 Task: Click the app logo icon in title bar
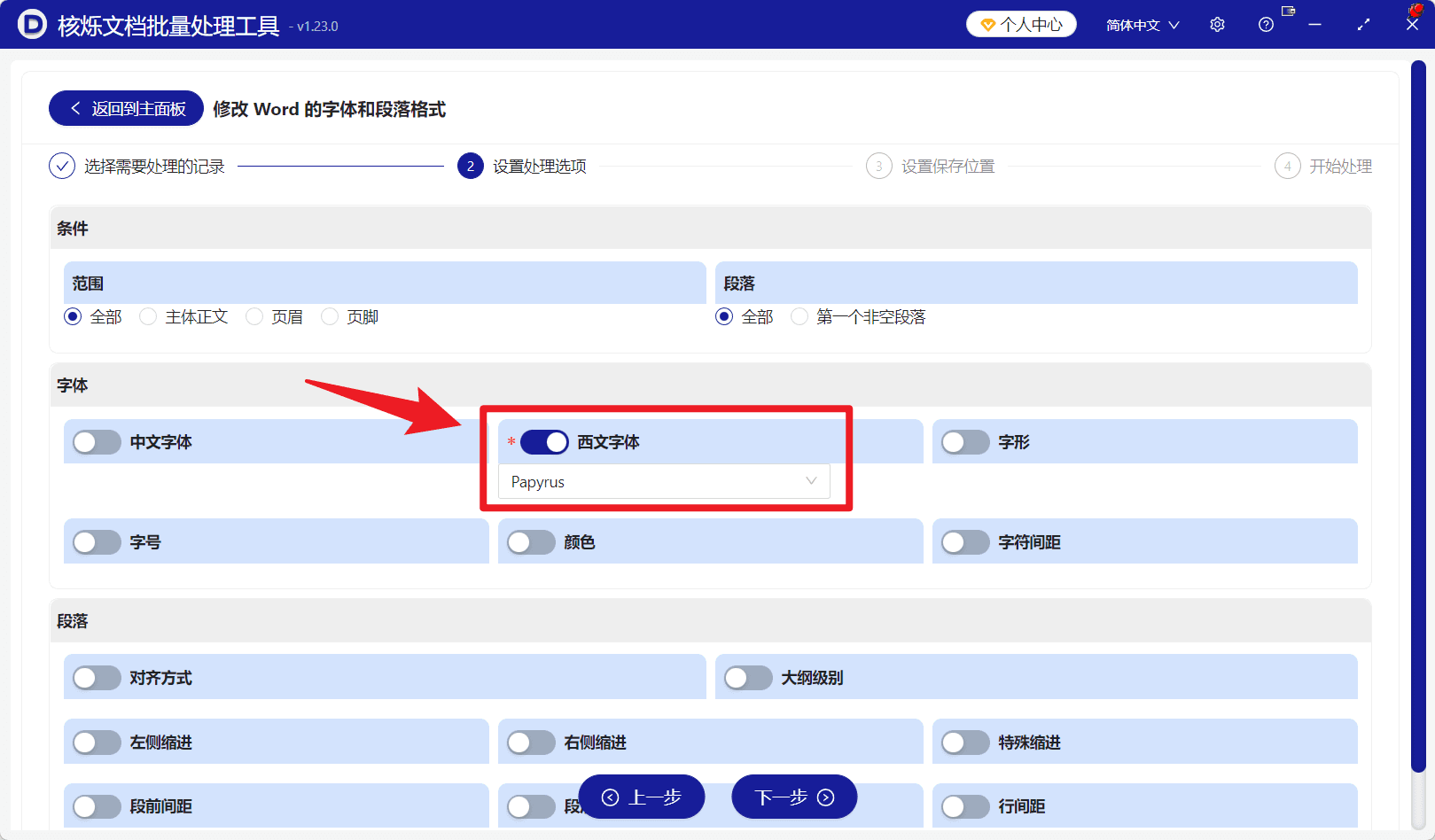pyautogui.click(x=32, y=24)
